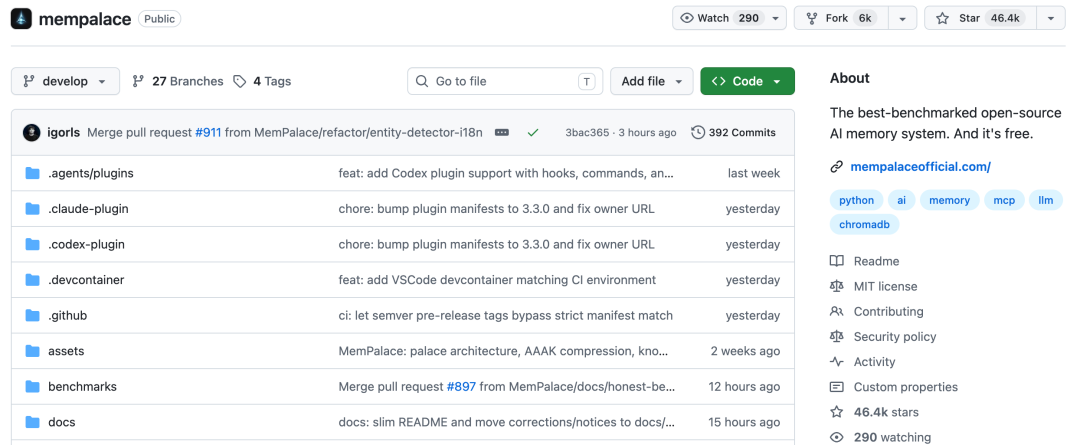The width and height of the screenshot is (1080, 445).
Task: Open the Readme book icon link
Action: 837,261
